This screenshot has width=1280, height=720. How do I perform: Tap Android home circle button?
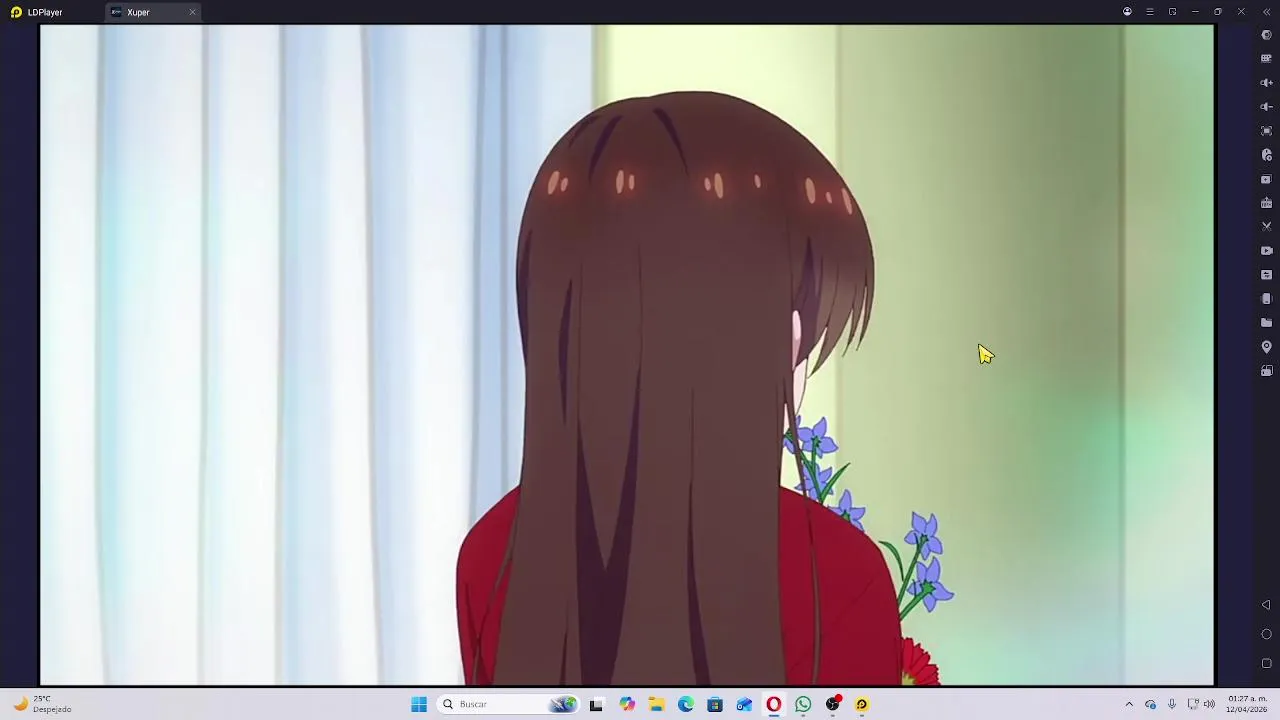(1266, 634)
